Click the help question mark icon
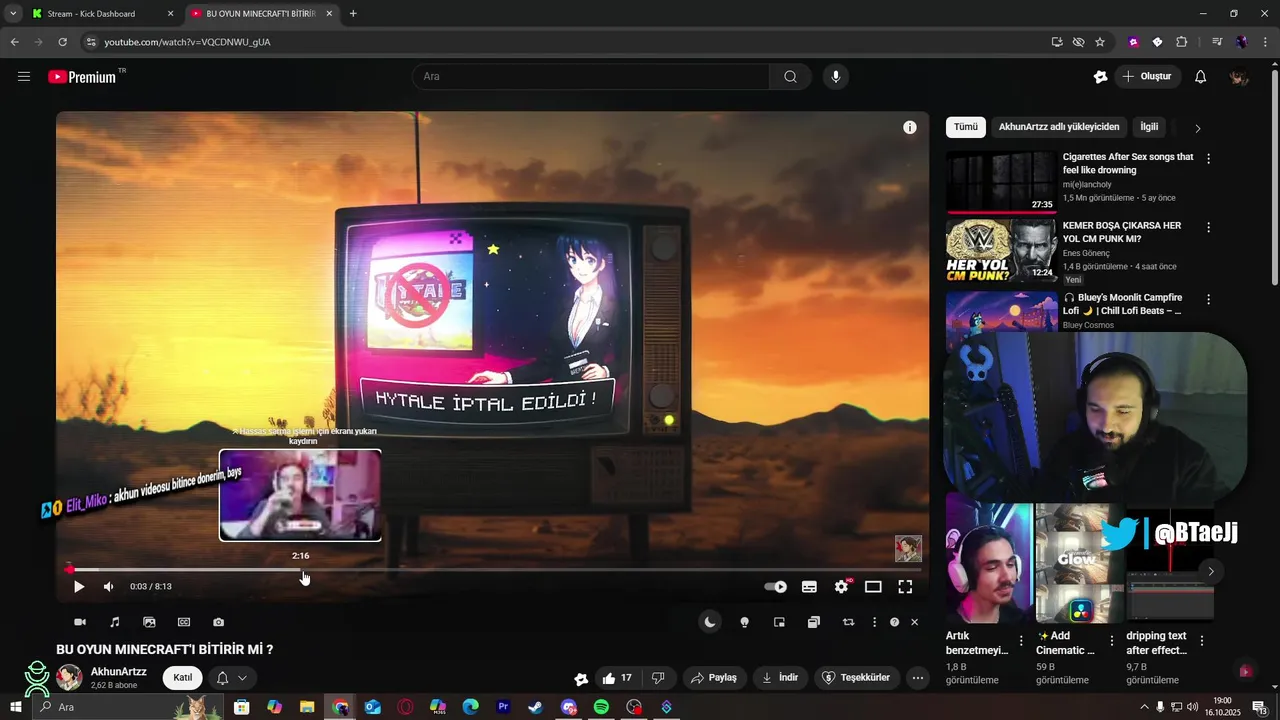The height and width of the screenshot is (720, 1280). click(894, 622)
